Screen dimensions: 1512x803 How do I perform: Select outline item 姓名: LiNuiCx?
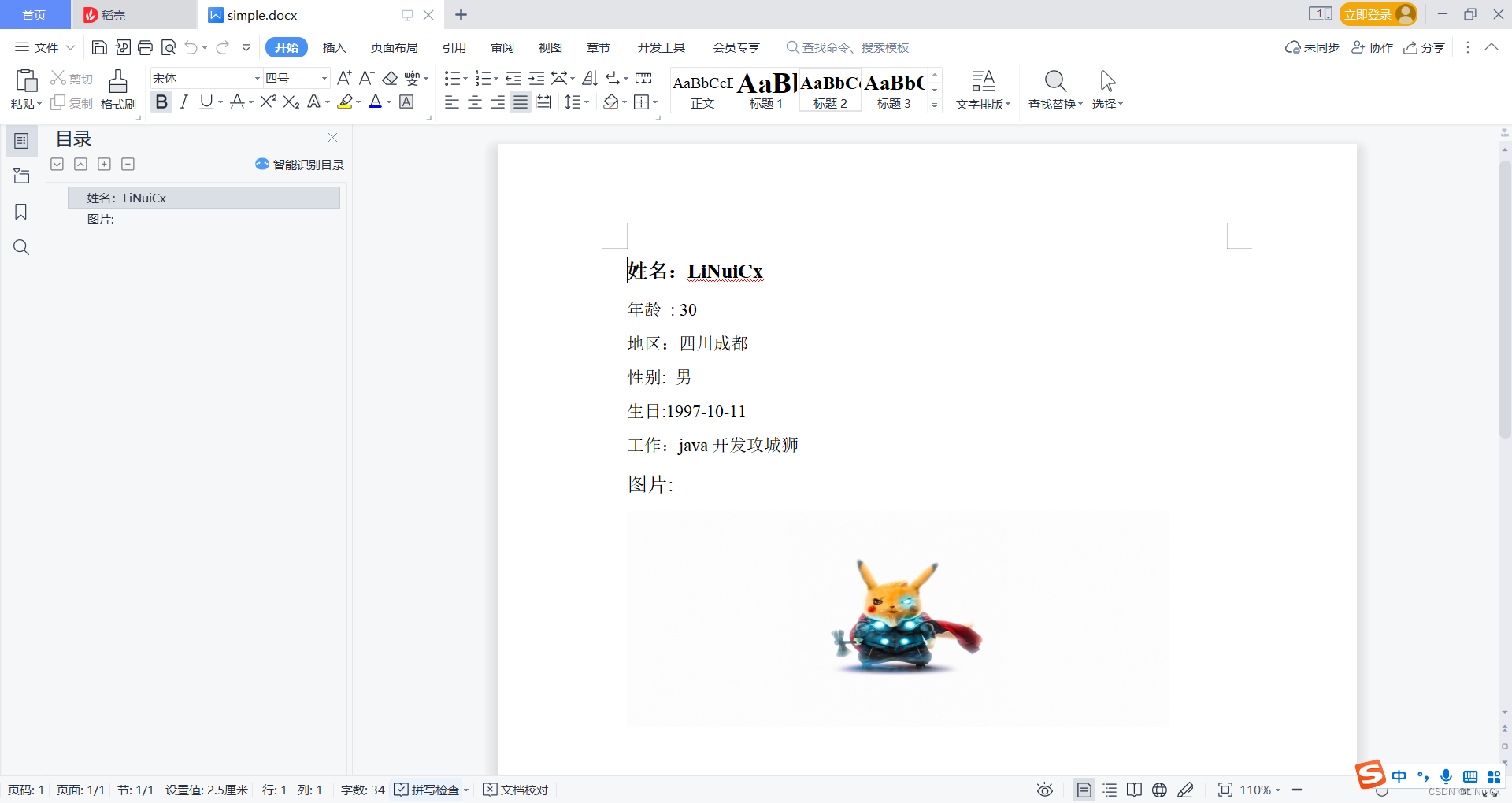coord(204,198)
